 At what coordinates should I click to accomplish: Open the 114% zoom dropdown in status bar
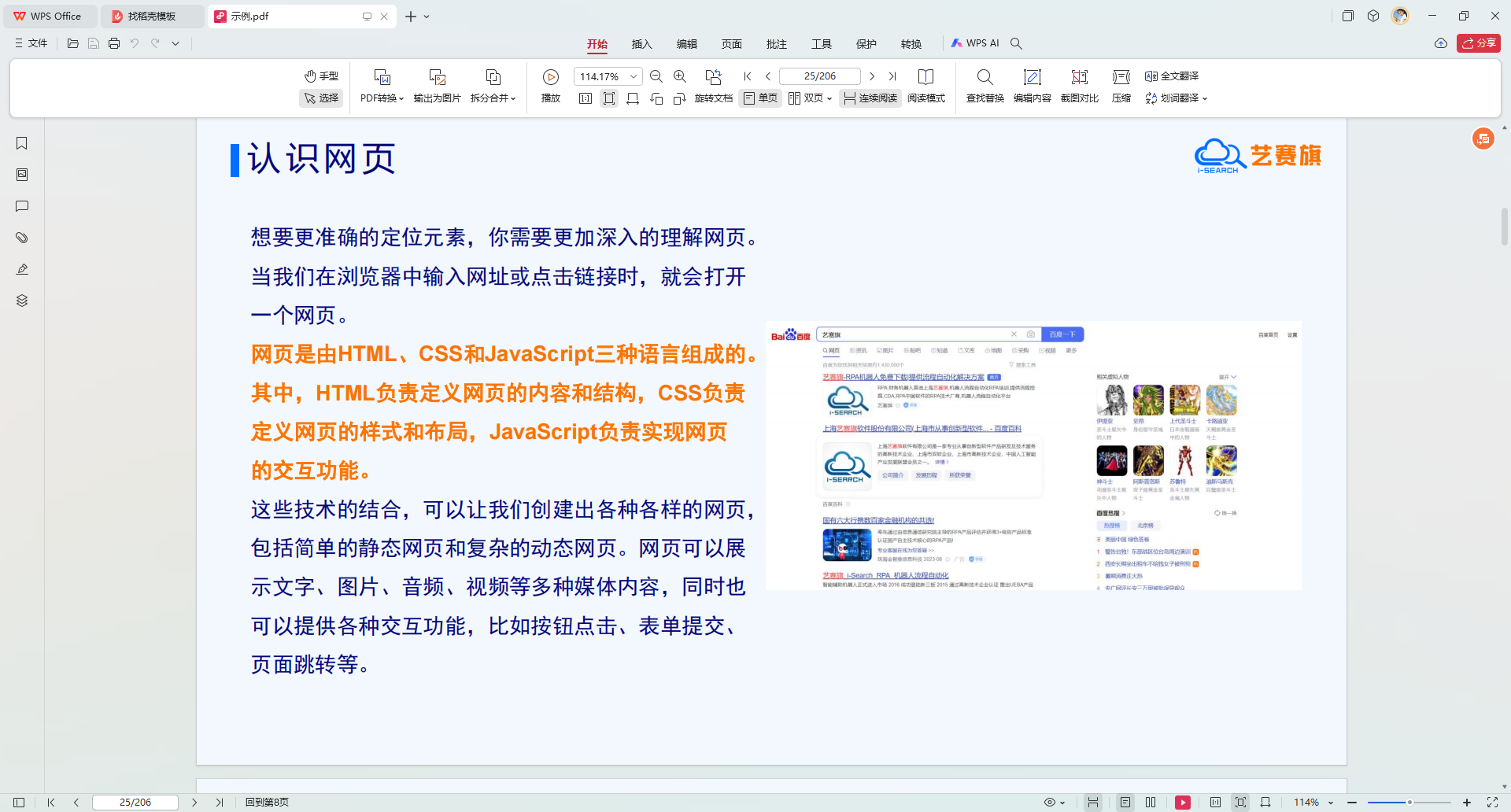1313,803
